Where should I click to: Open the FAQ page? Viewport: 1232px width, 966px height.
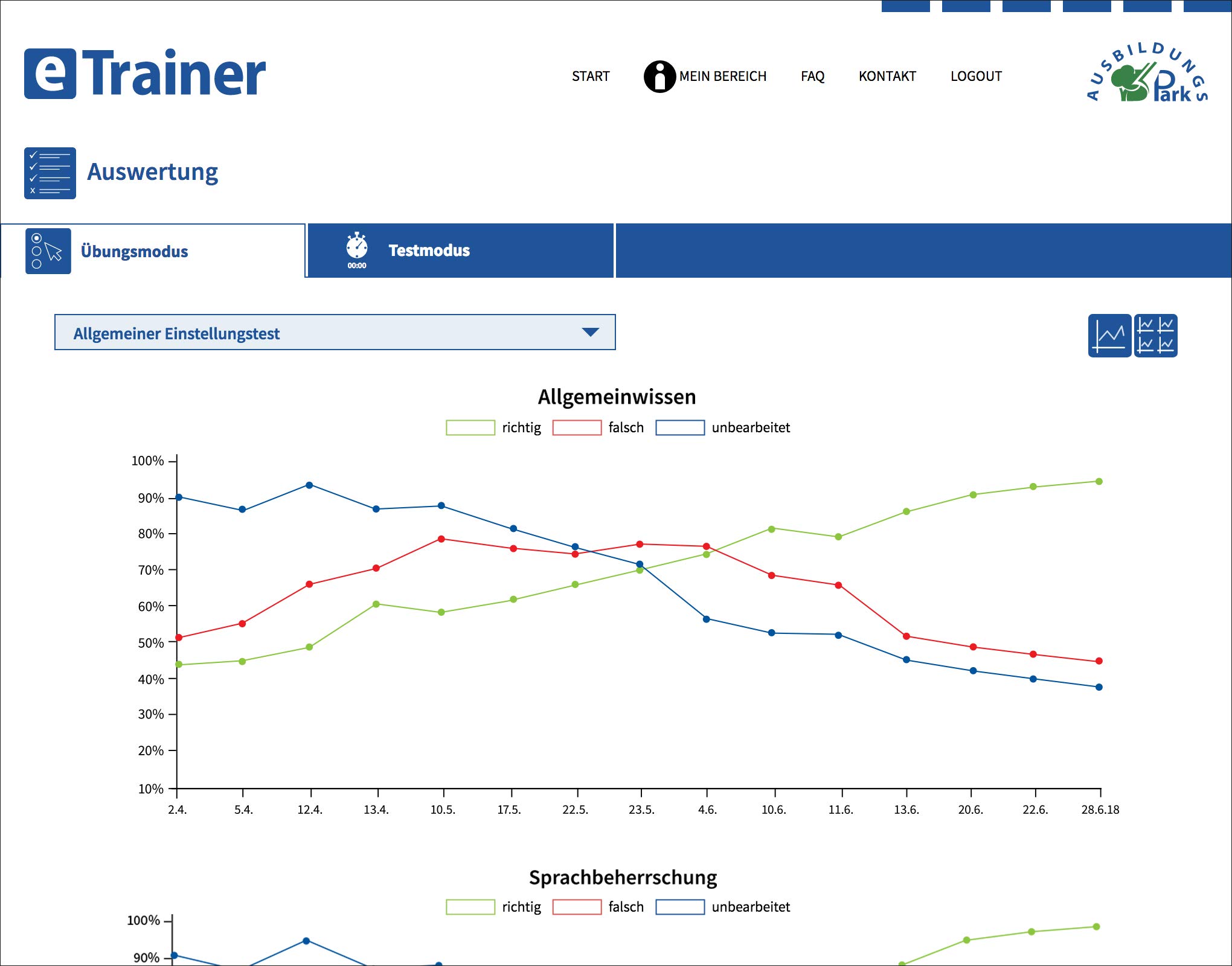(812, 77)
